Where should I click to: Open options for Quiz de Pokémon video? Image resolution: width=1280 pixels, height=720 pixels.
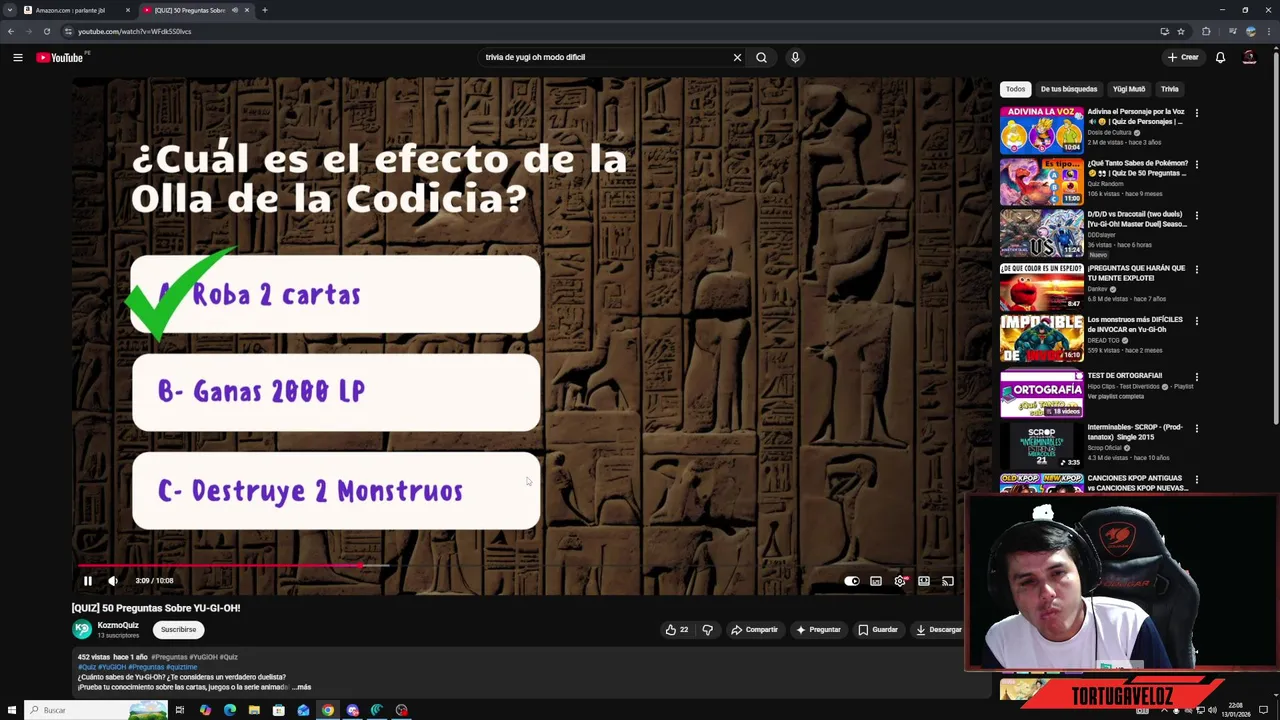pos(1196,164)
